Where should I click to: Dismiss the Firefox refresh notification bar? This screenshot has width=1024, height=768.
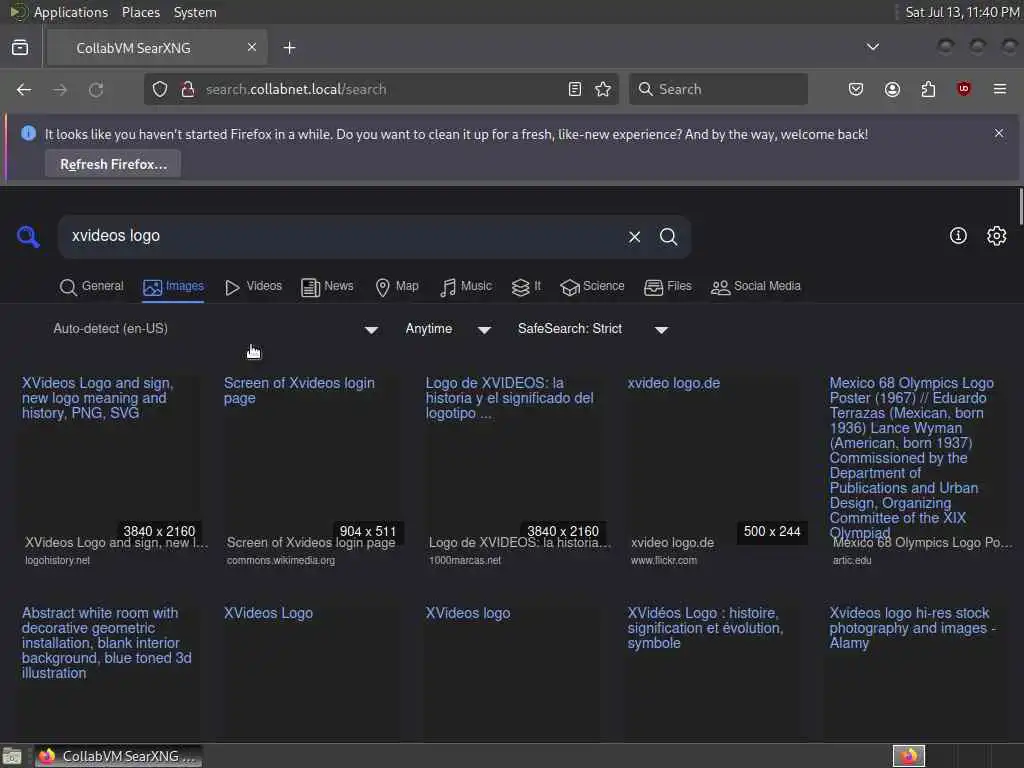point(999,133)
